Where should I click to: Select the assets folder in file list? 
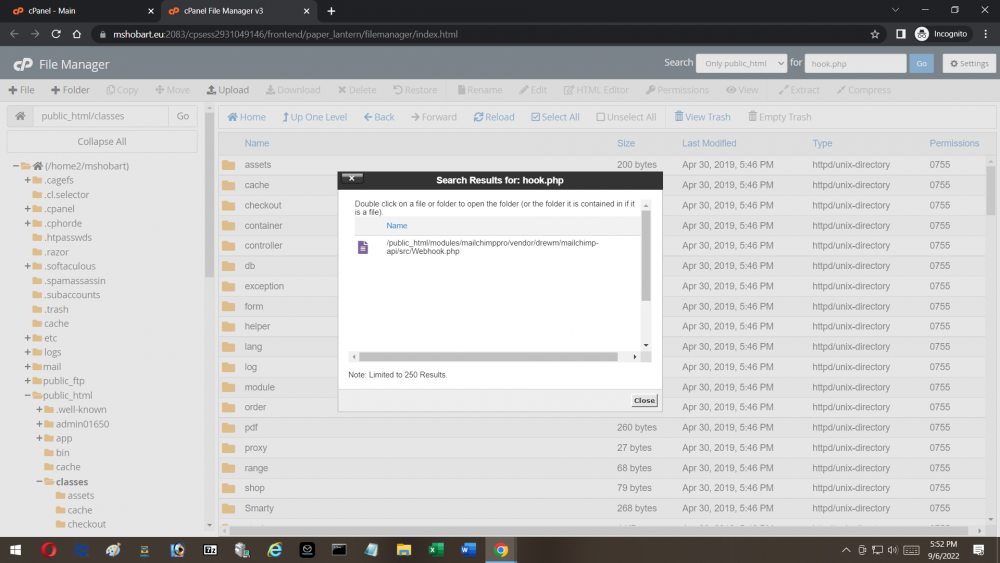tap(258, 165)
